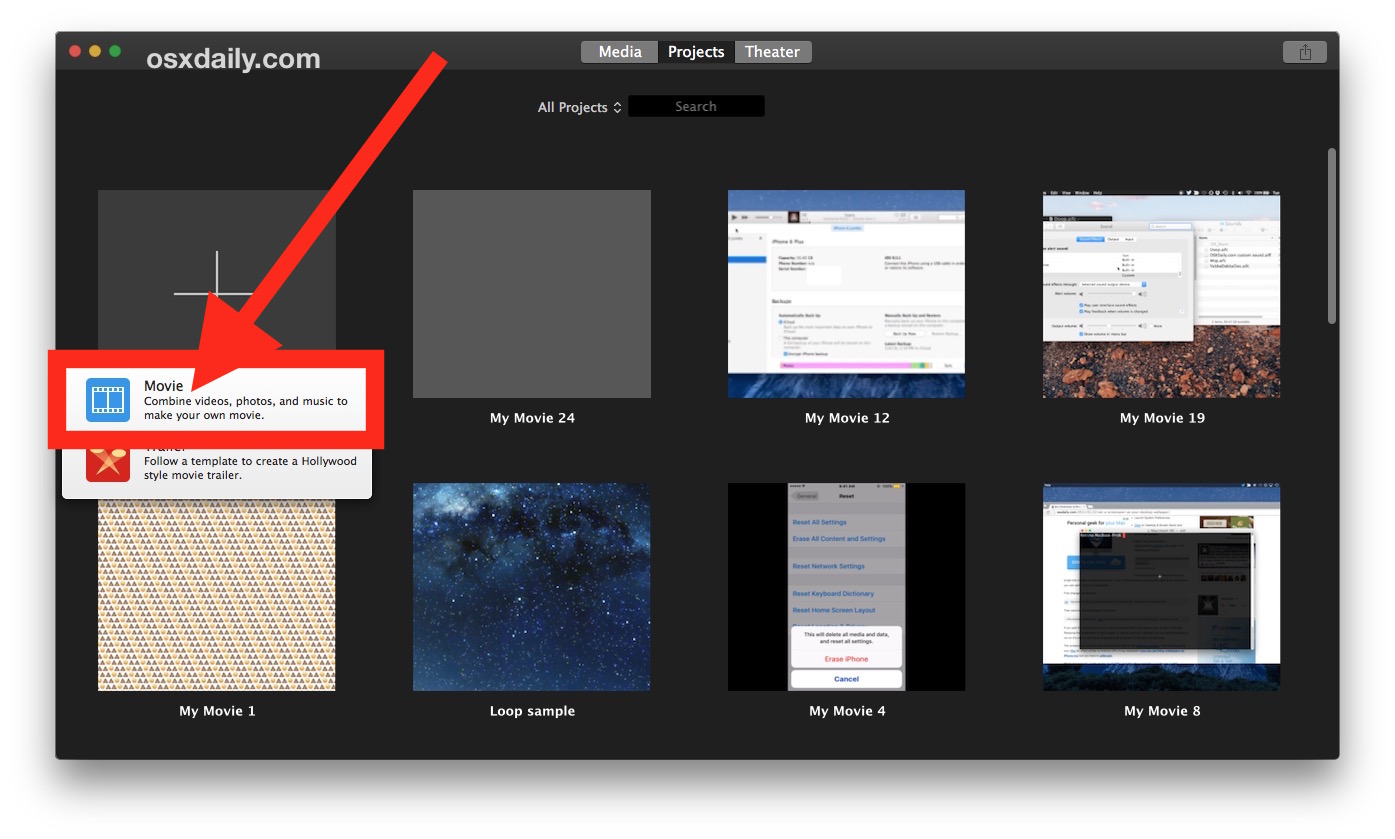
Task: Click the 'My Movie 24' title text
Action: pos(532,418)
